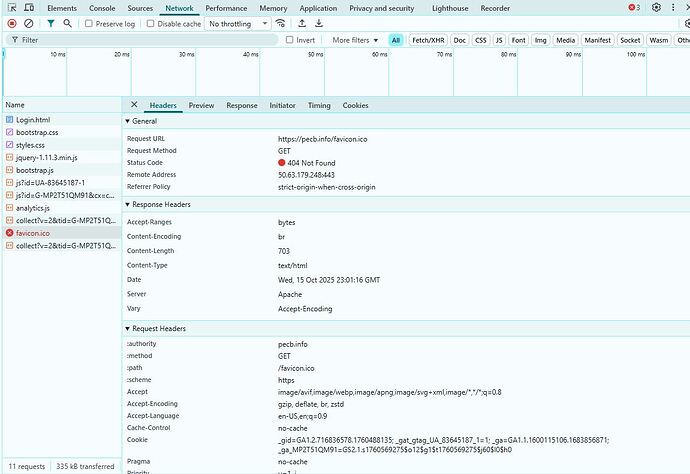Select the bootstrap.css request row
690x474 pixels.
pos(37,132)
